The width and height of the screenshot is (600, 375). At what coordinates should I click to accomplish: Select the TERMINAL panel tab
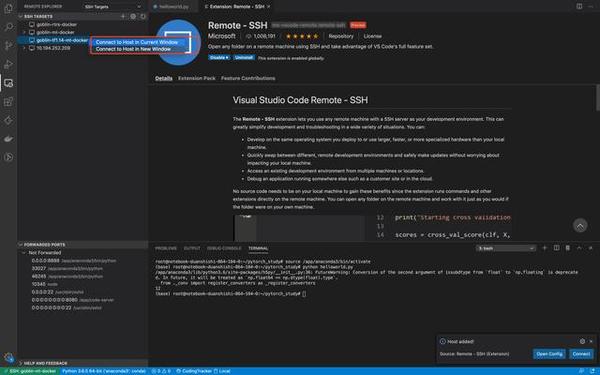coord(258,248)
